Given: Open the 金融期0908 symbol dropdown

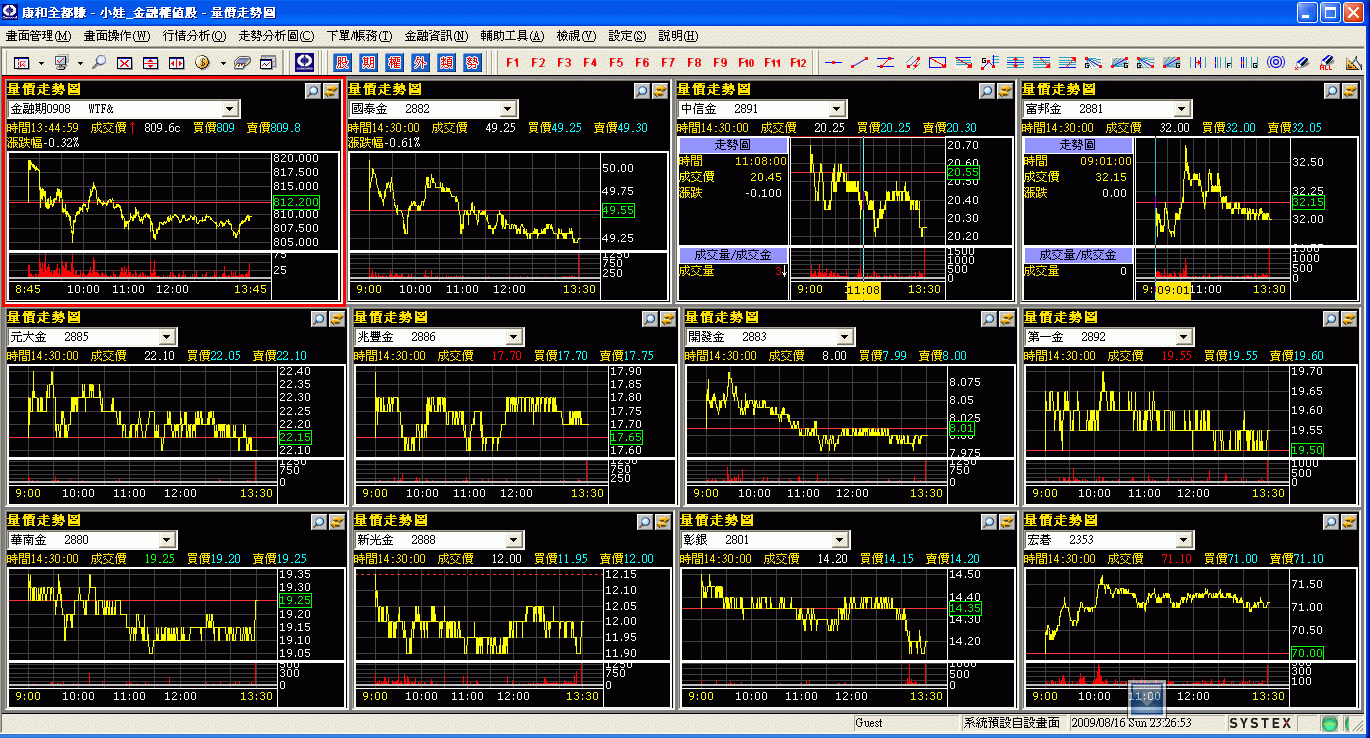Looking at the screenshot, I should pyautogui.click(x=230, y=108).
